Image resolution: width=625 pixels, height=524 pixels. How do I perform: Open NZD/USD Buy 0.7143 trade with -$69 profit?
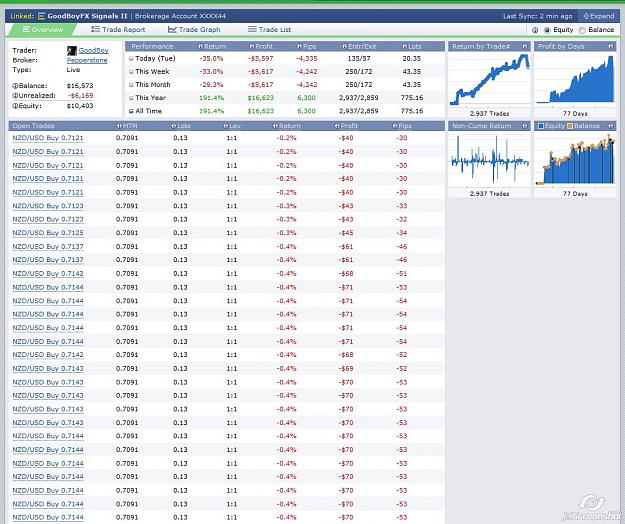48,368
